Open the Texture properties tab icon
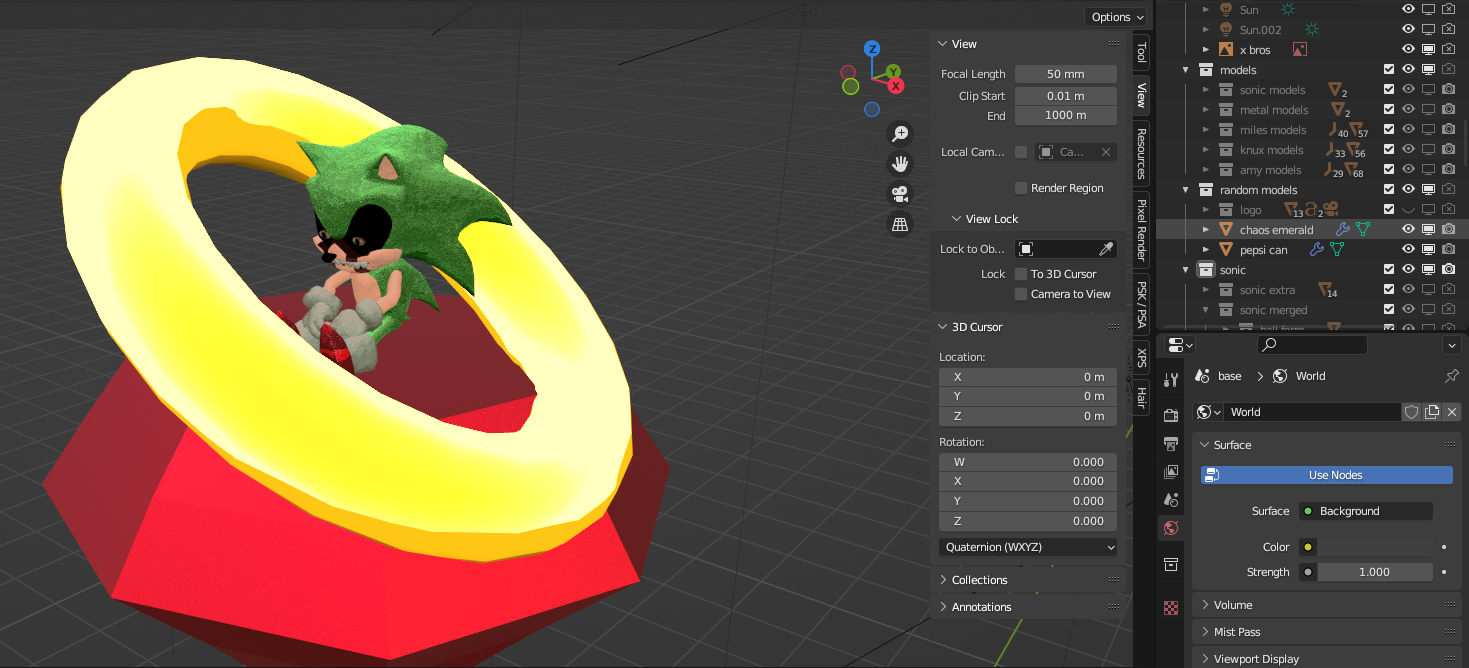 [1171, 607]
